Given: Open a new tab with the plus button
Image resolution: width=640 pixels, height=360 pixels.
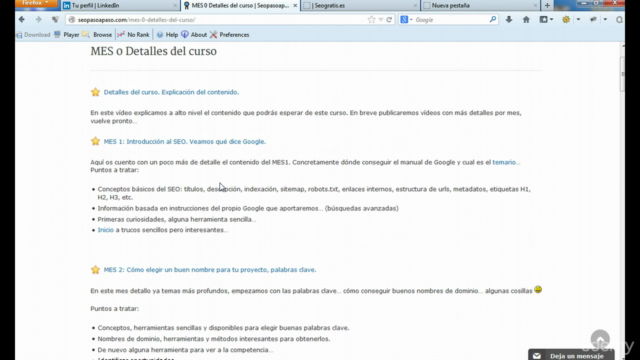Looking at the screenshot, I should click(x=547, y=6).
